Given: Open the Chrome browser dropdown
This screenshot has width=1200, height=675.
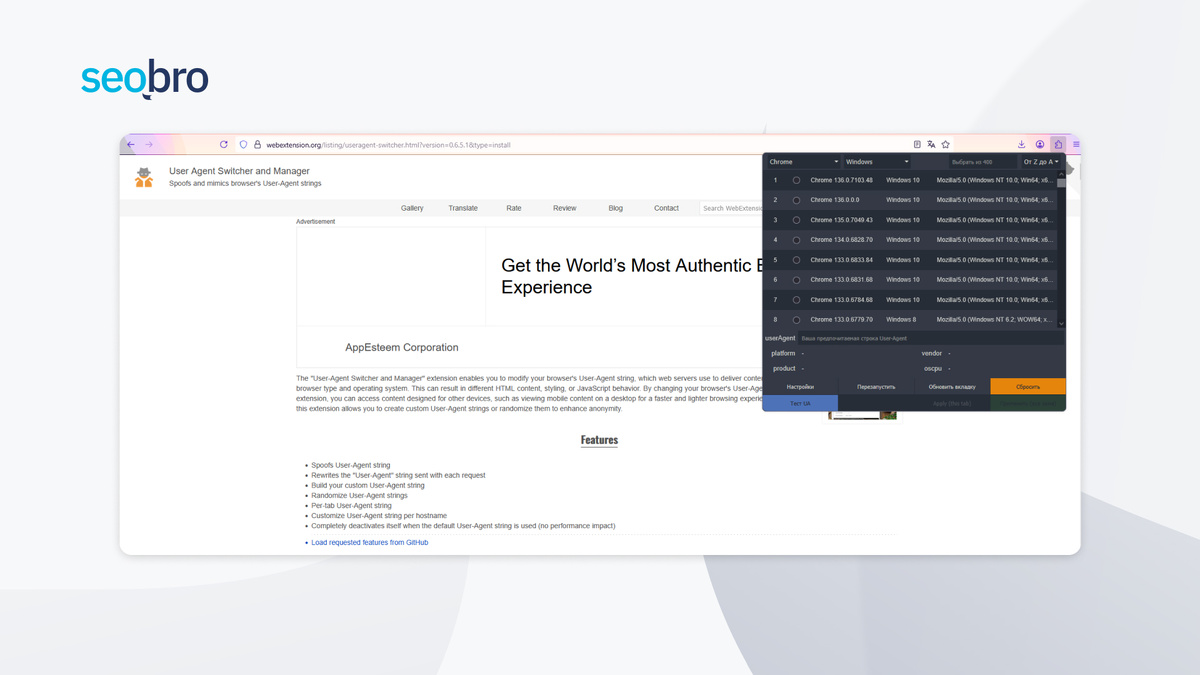Looking at the screenshot, I should tap(803, 162).
